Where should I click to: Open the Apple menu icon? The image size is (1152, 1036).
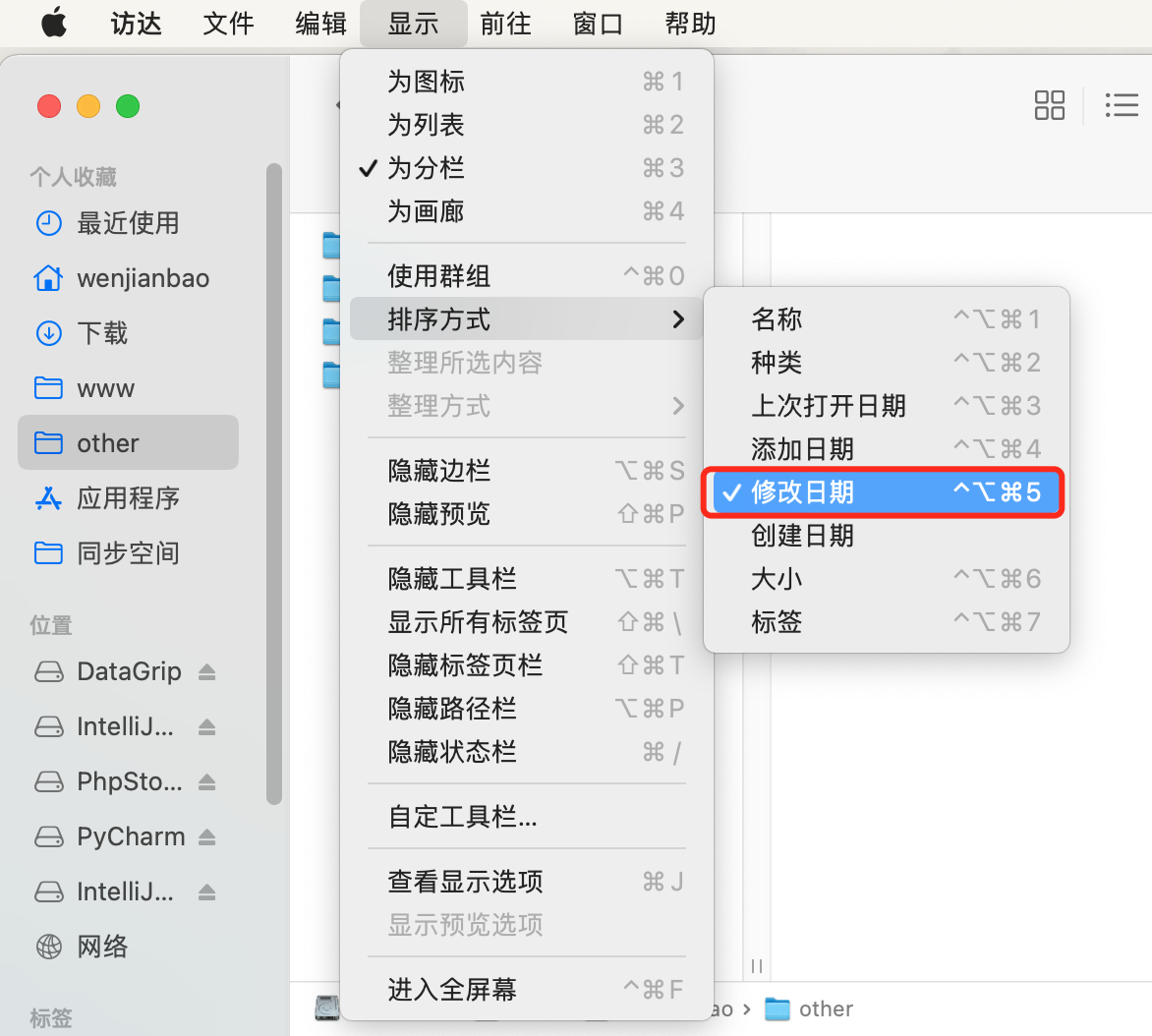click(54, 24)
